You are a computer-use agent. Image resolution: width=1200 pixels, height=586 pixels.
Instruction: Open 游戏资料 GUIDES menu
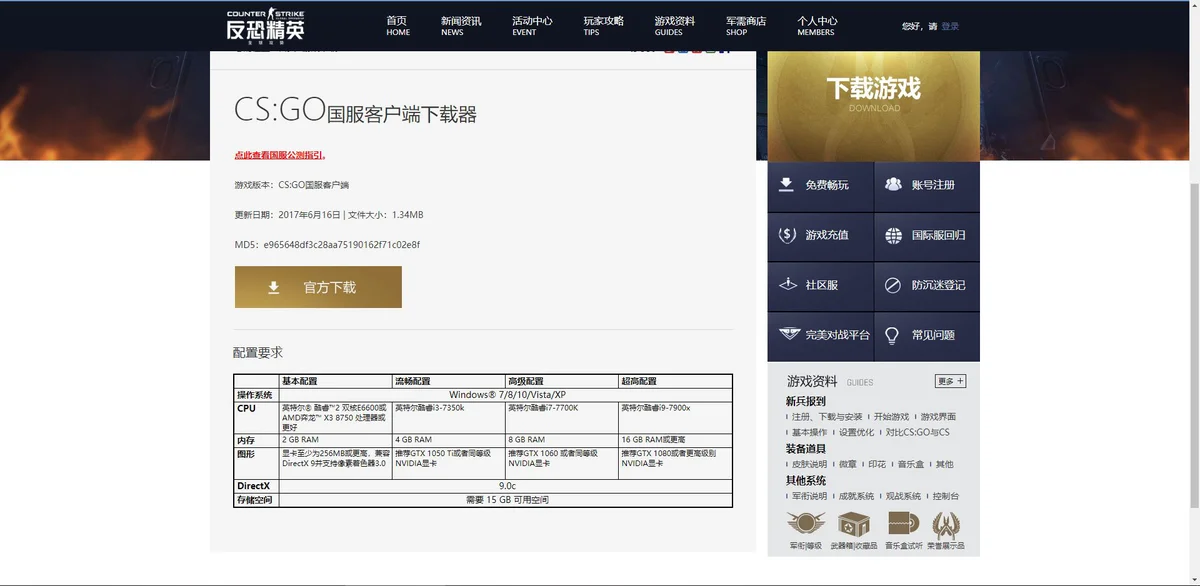[675, 25]
